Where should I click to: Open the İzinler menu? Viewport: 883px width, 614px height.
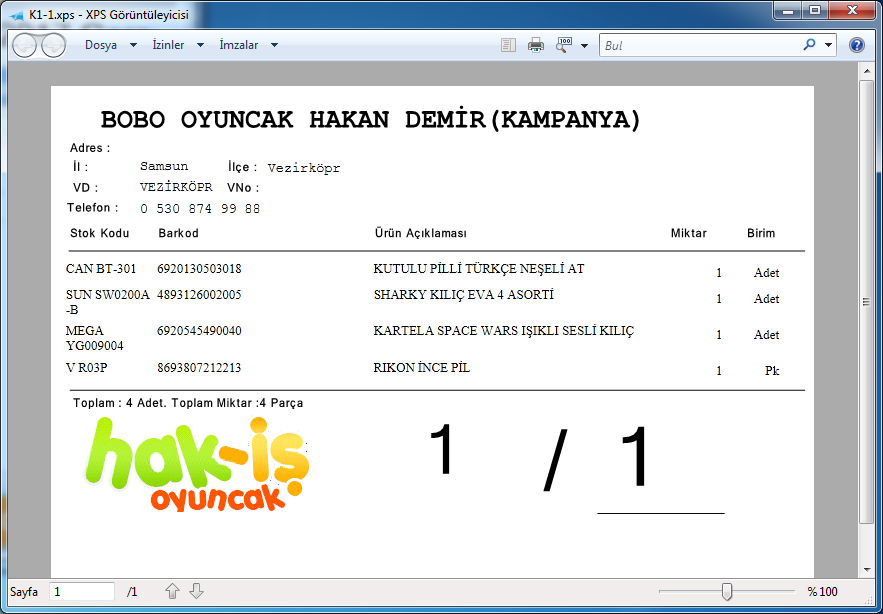(x=168, y=45)
